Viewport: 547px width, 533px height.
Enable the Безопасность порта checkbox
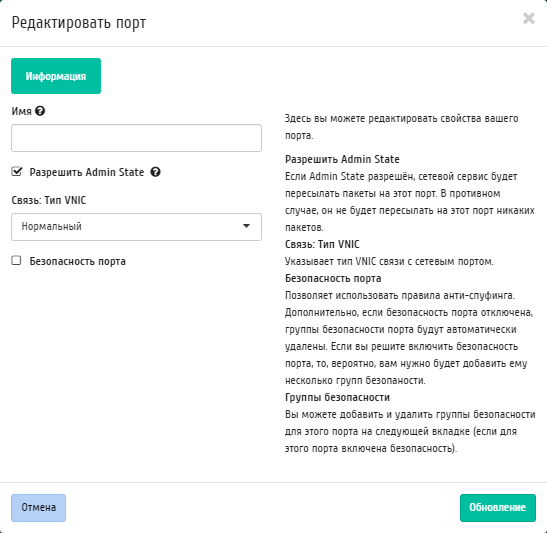16,261
